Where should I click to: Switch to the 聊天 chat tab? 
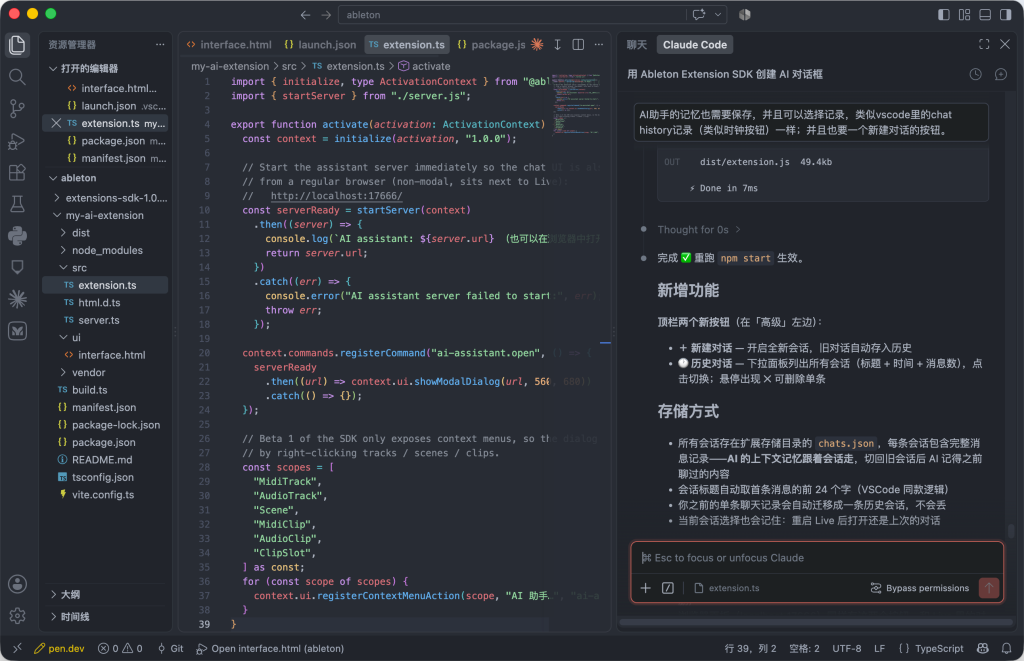pos(637,44)
